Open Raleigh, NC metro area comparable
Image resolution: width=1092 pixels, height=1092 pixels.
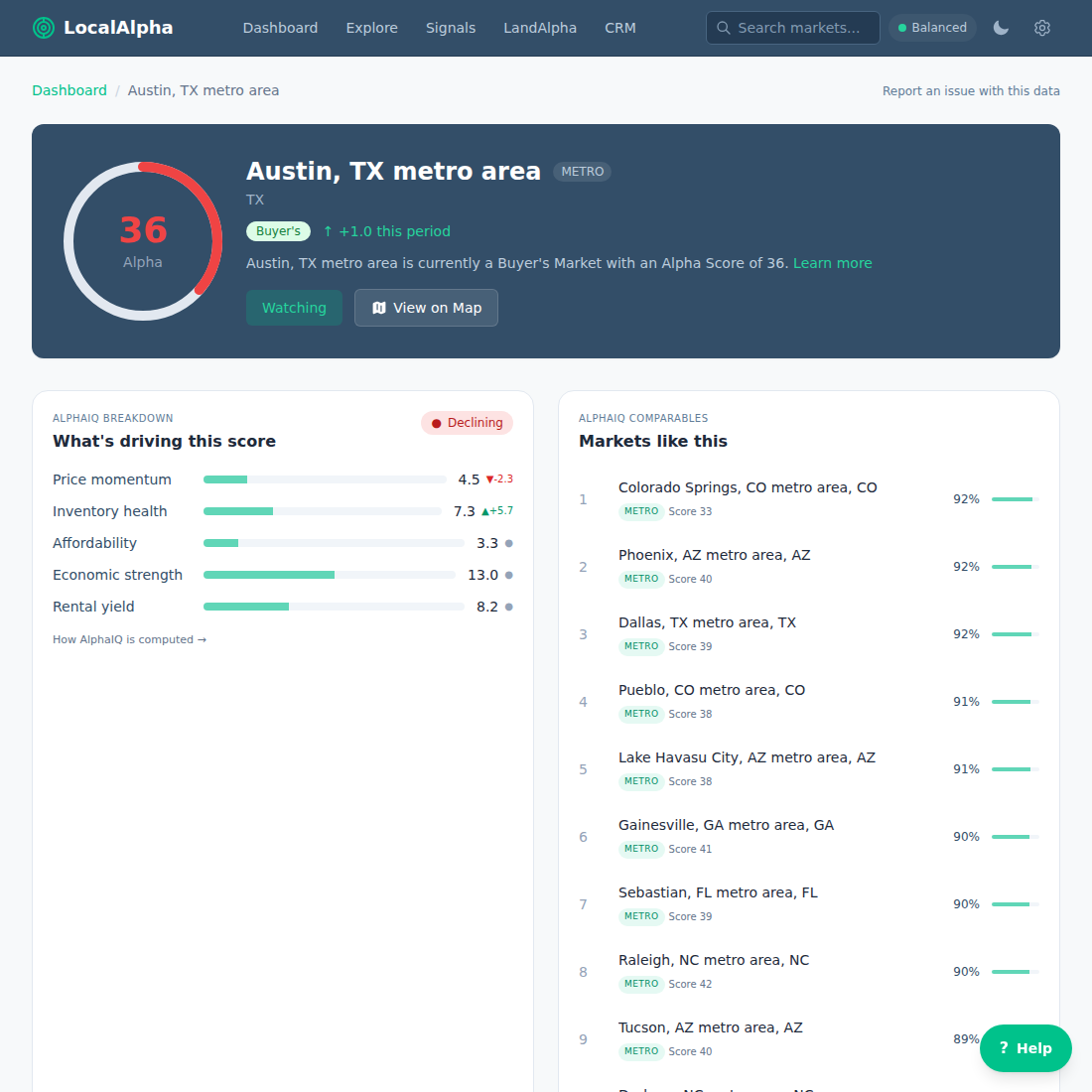[808, 972]
